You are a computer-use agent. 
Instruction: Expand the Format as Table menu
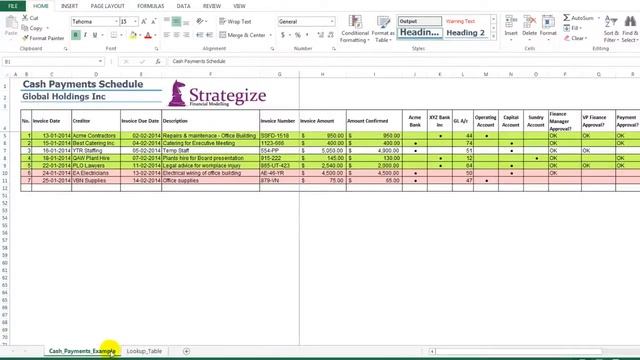(383, 29)
